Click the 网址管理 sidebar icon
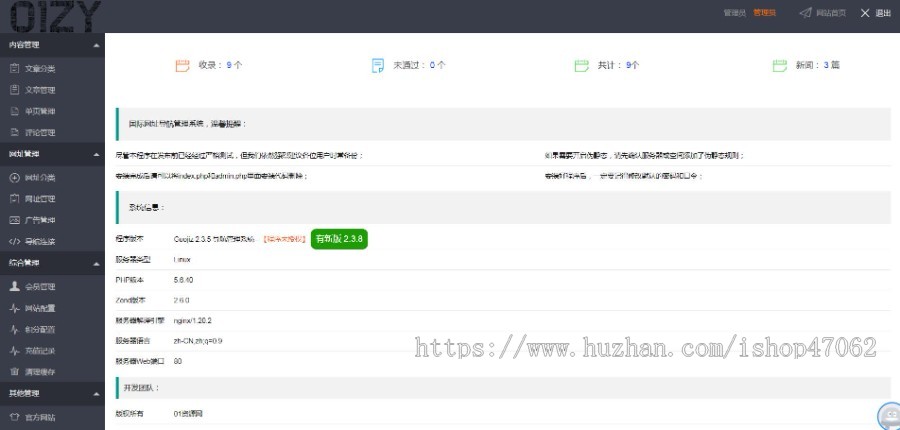The image size is (900, 430). (15, 199)
